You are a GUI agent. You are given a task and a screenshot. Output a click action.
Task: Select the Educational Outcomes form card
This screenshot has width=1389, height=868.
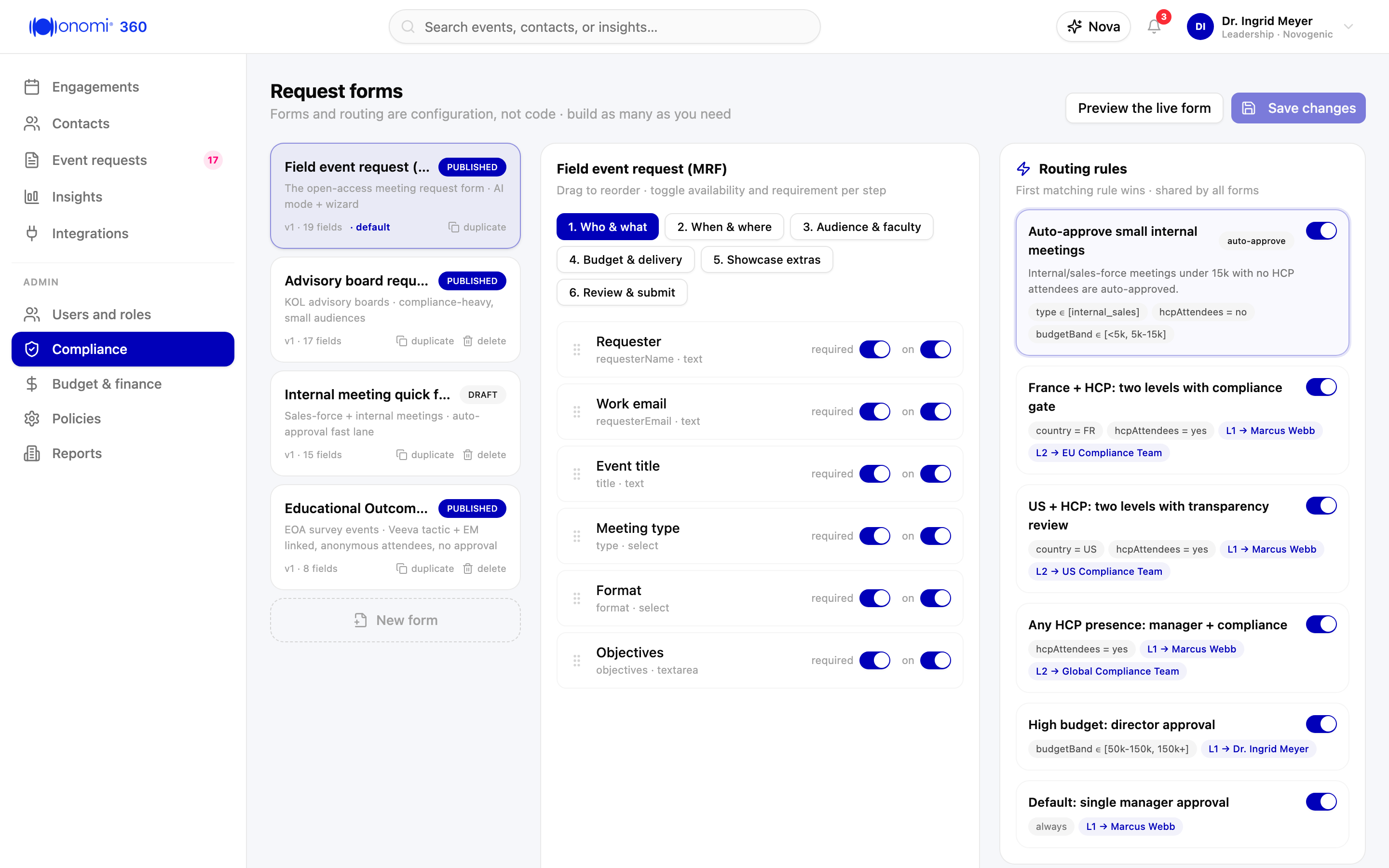coord(395,537)
